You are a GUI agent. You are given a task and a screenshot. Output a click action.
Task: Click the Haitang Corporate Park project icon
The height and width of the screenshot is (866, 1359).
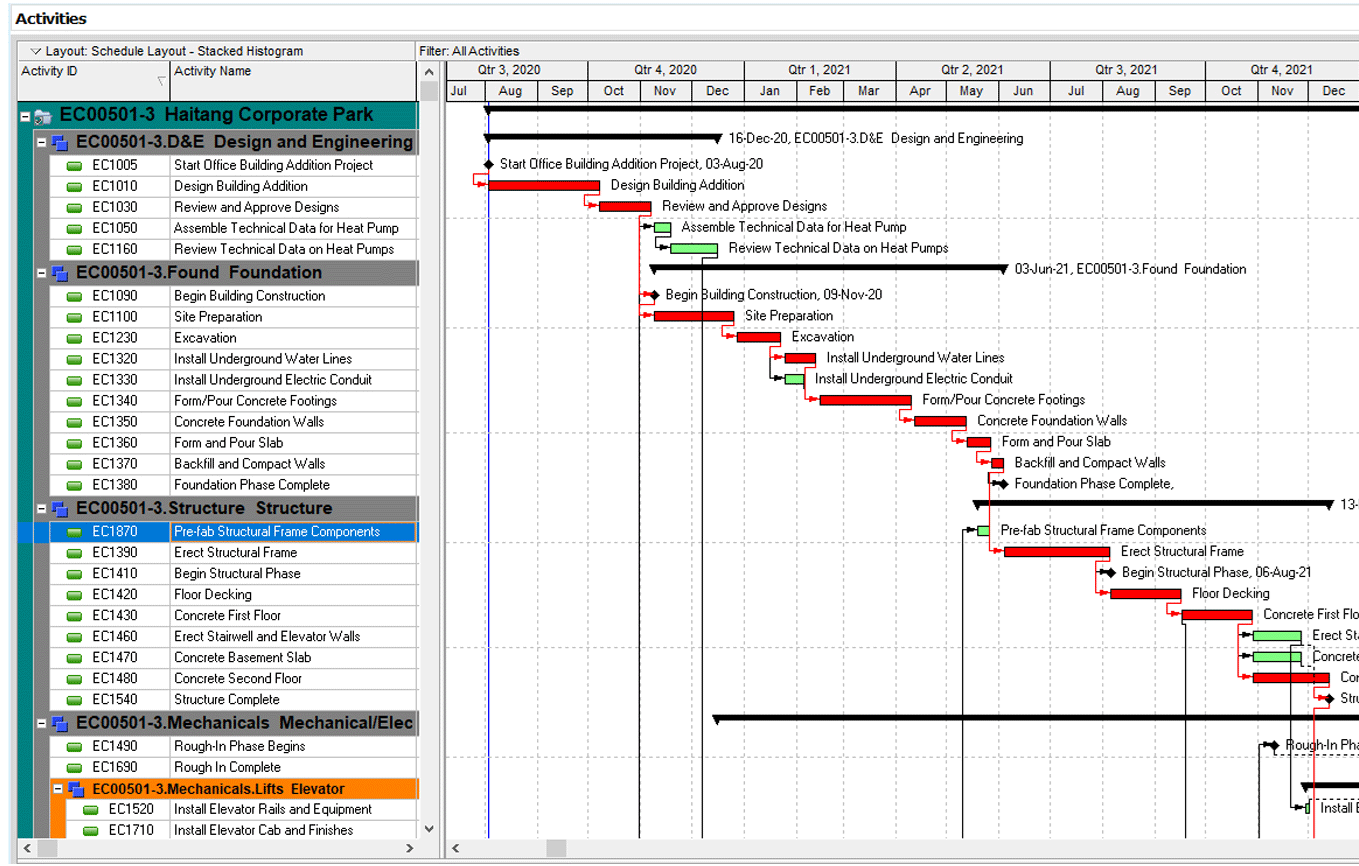tap(43, 116)
